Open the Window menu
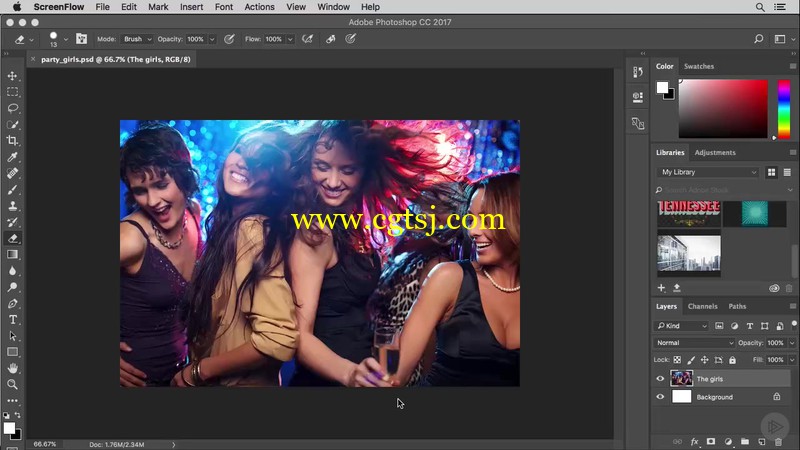The height and width of the screenshot is (450, 800). (333, 7)
